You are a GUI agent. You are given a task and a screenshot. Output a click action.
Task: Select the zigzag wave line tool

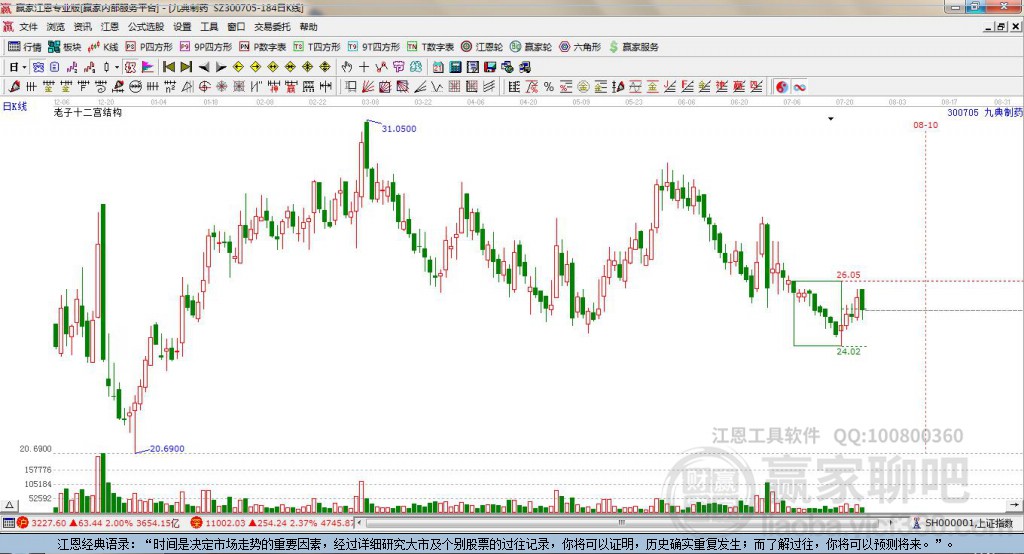[x=437, y=86]
